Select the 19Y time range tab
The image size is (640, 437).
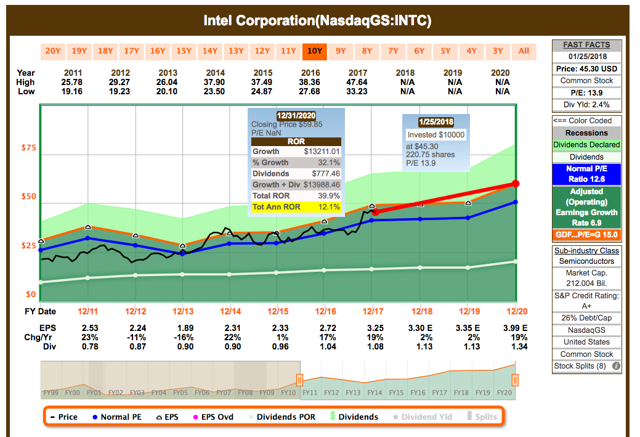[x=79, y=51]
